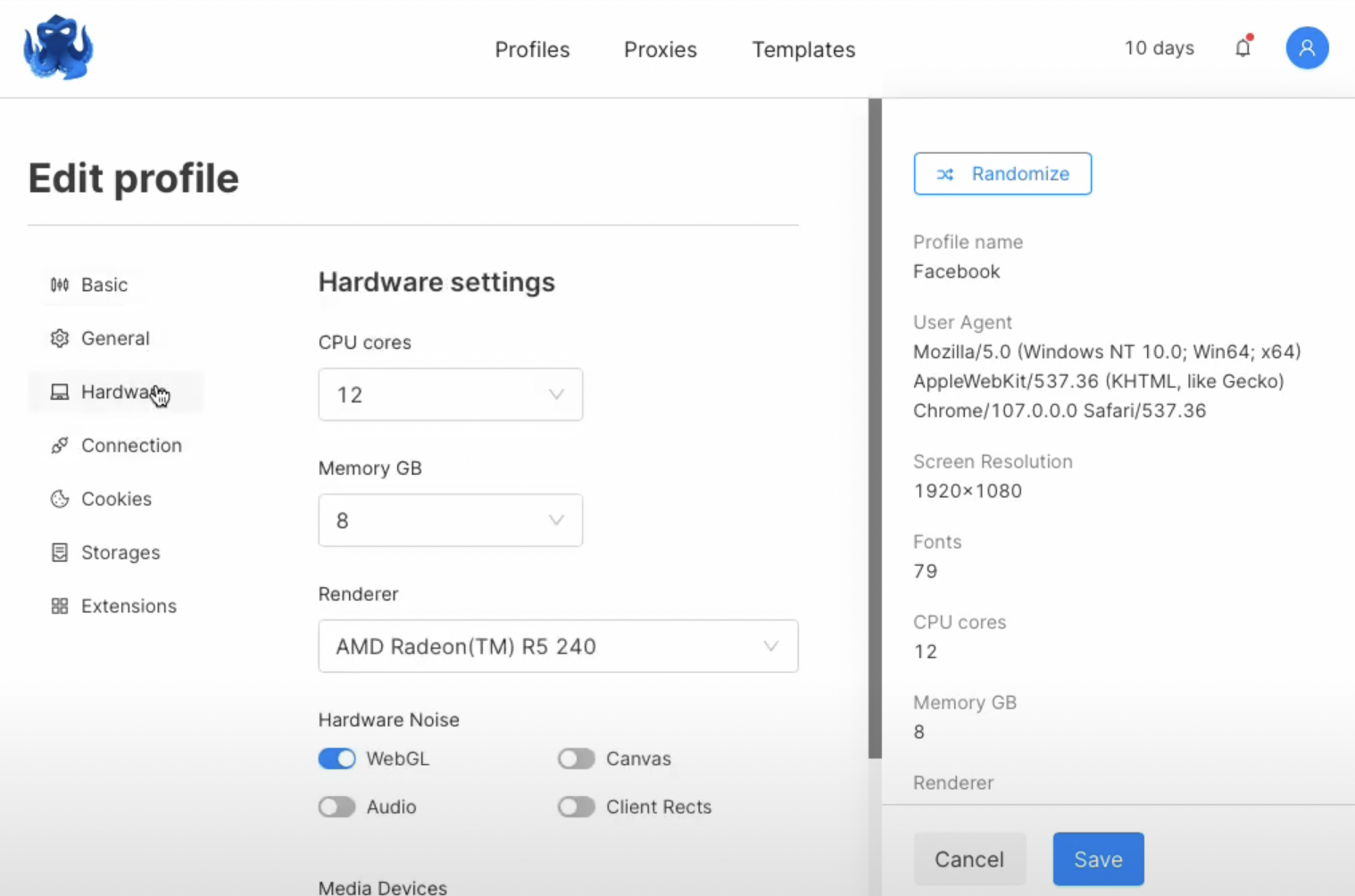The height and width of the screenshot is (896, 1355).
Task: Go to the Proxies tab
Action: [660, 50]
